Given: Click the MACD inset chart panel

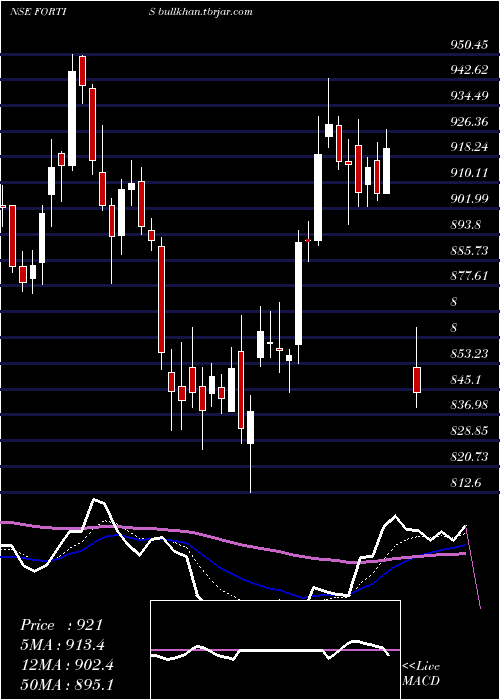Looking at the screenshot, I should [275, 650].
